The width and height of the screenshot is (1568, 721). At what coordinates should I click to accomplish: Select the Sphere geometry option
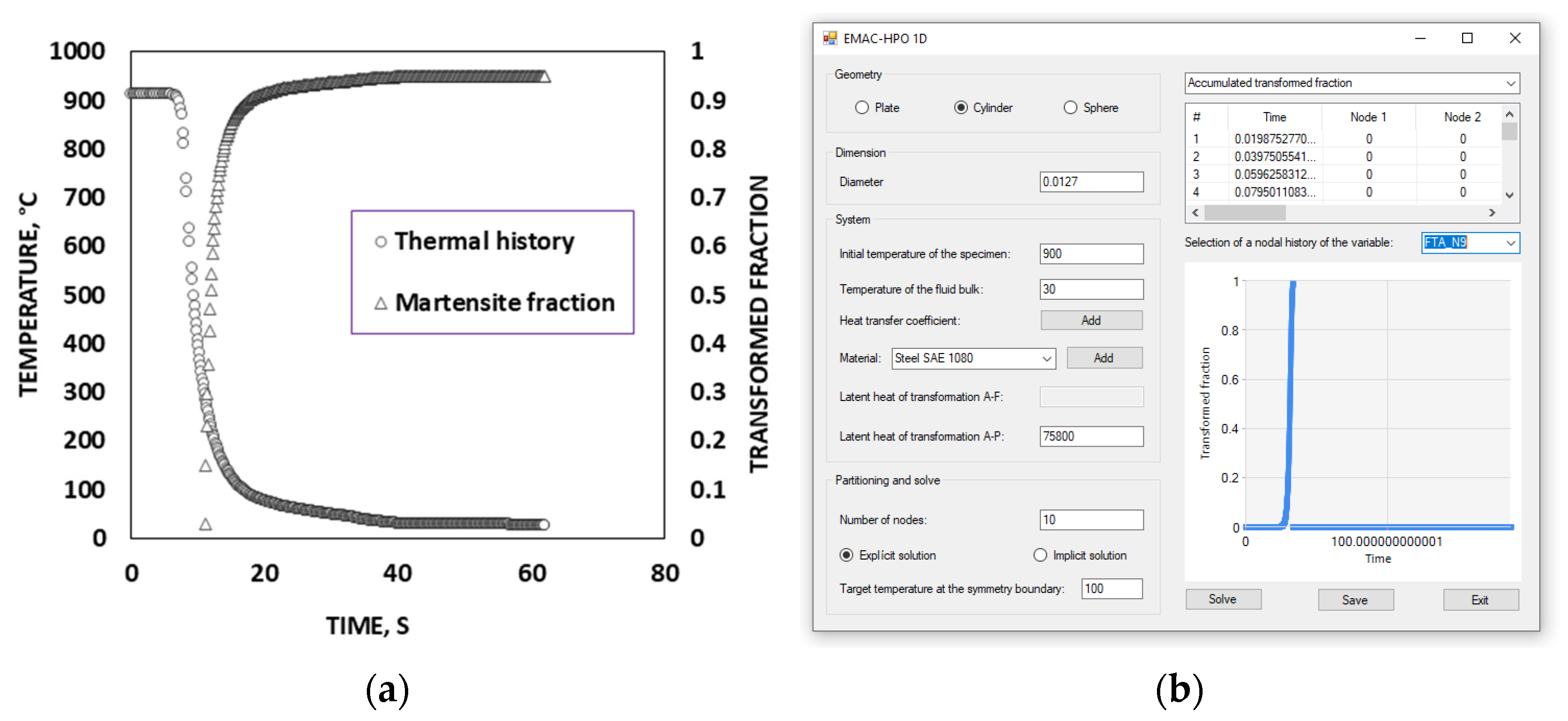[x=1070, y=107]
